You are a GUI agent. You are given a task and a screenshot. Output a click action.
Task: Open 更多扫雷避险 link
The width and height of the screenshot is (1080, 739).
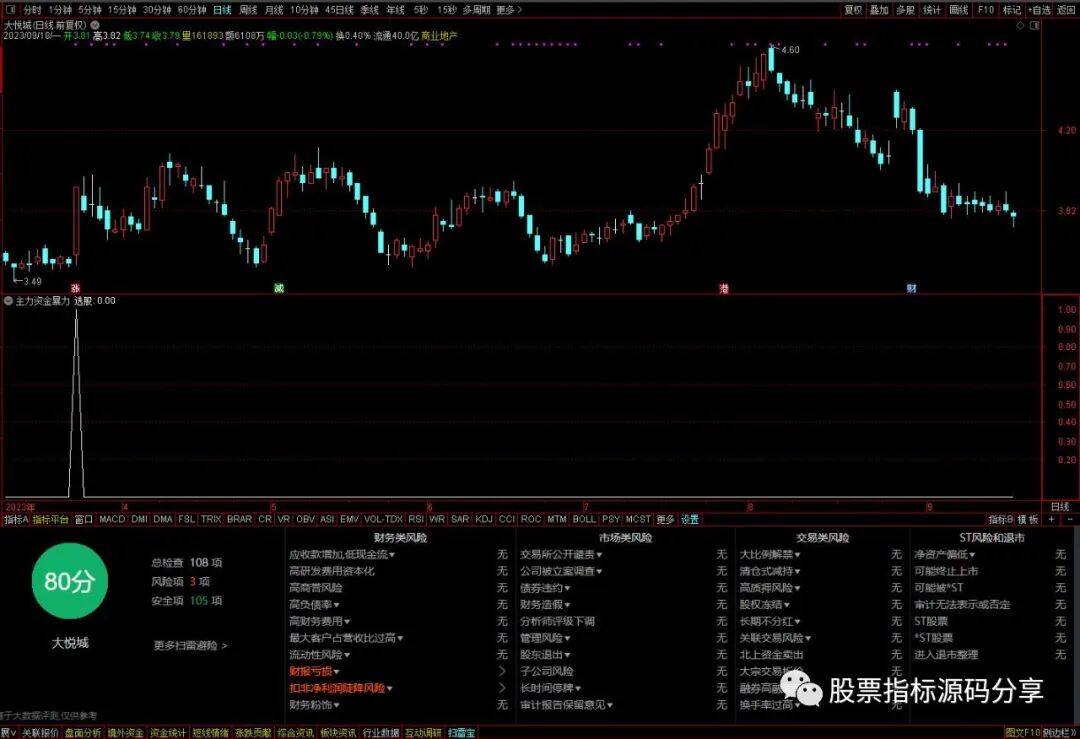pos(190,645)
